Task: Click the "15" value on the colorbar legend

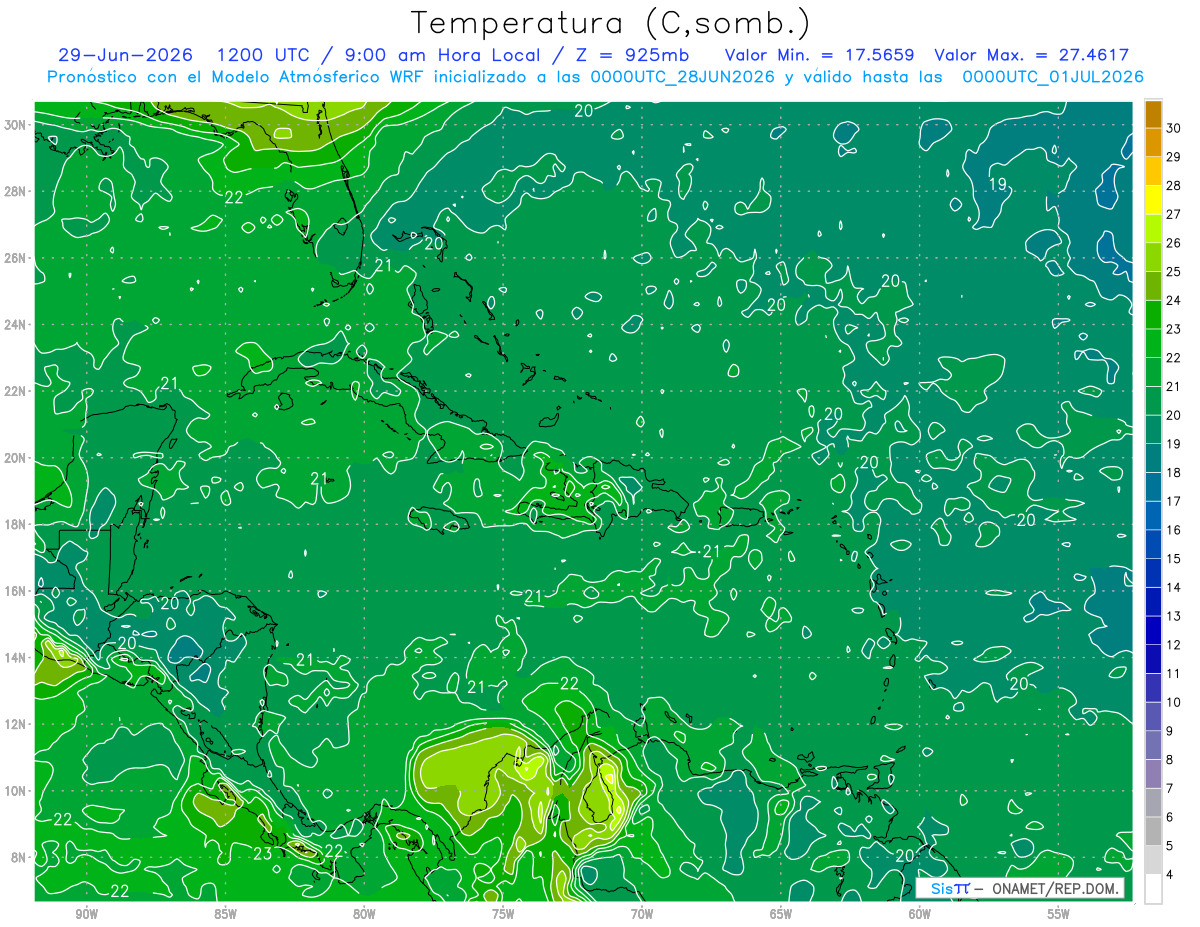Action: 1175,559
